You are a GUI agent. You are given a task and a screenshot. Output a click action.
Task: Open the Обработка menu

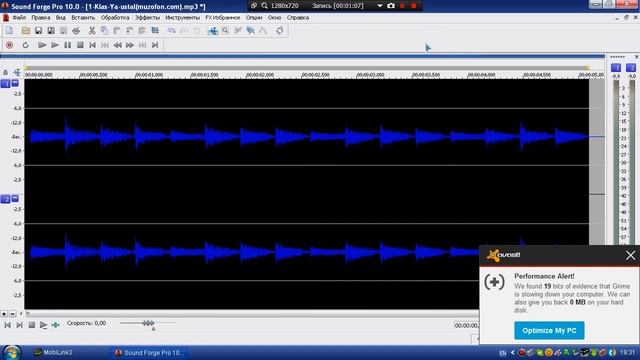tap(115, 18)
